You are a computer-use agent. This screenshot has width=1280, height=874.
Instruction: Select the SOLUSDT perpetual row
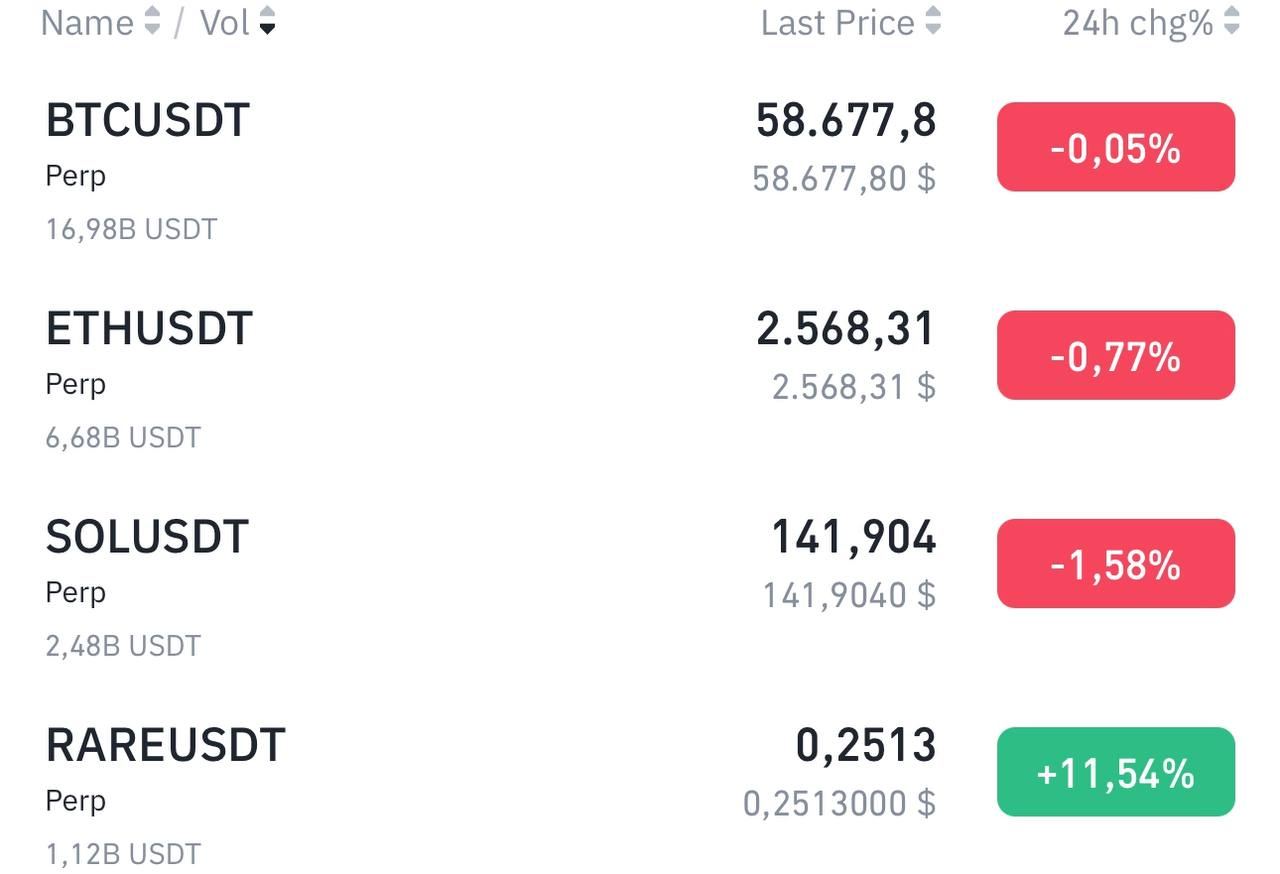[147, 537]
